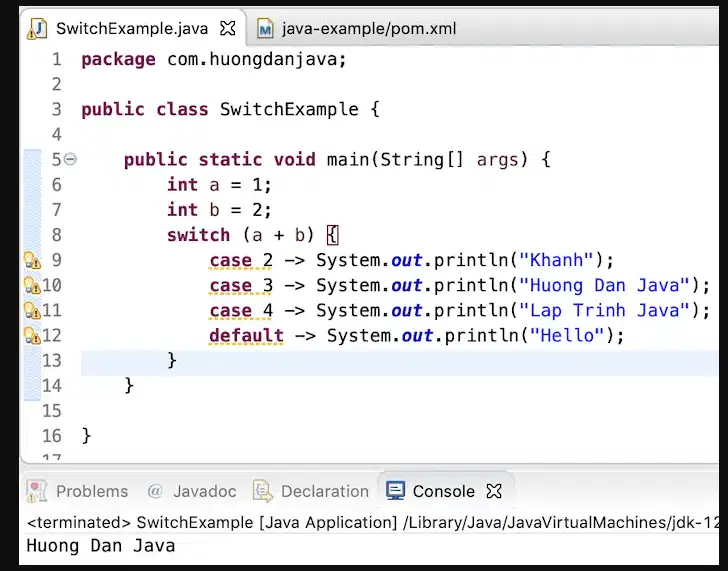The width and height of the screenshot is (728, 571).
Task: Close the SwitchExample.java editor tab
Action: [228, 28]
